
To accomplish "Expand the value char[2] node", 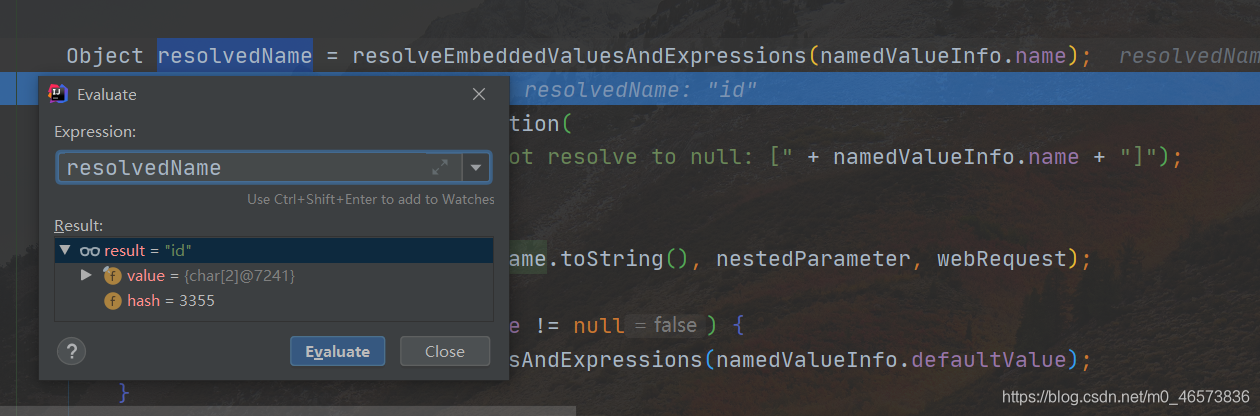I will [x=87, y=275].
